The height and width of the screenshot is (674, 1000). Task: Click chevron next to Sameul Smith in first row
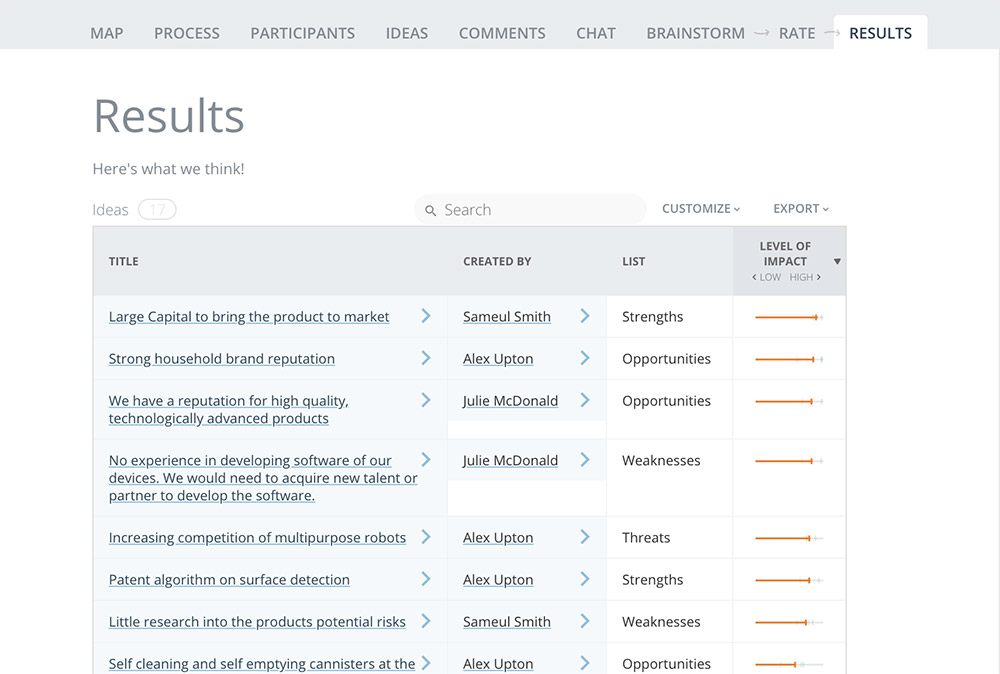[x=585, y=316]
